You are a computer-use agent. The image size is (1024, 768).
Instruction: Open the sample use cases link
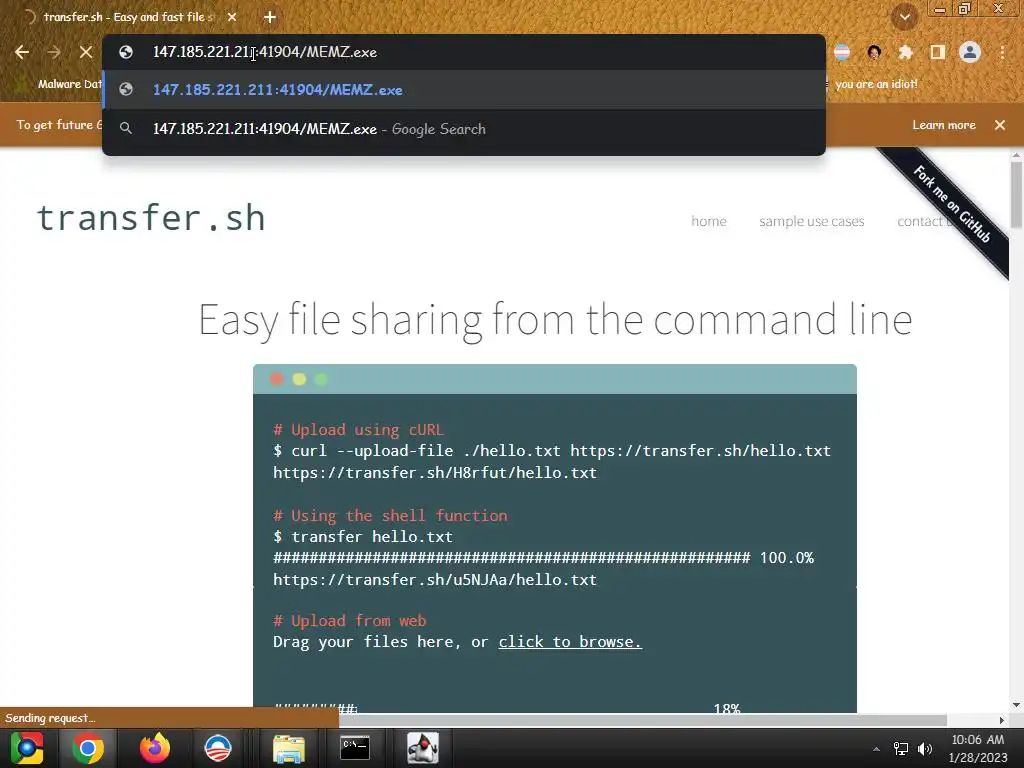coord(812,221)
